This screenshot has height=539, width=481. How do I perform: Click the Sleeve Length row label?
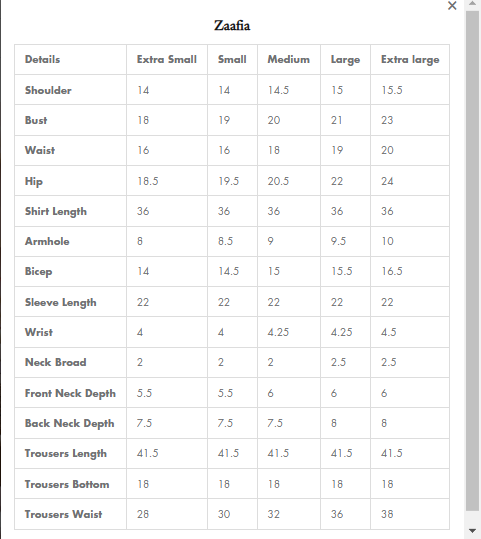tap(61, 302)
